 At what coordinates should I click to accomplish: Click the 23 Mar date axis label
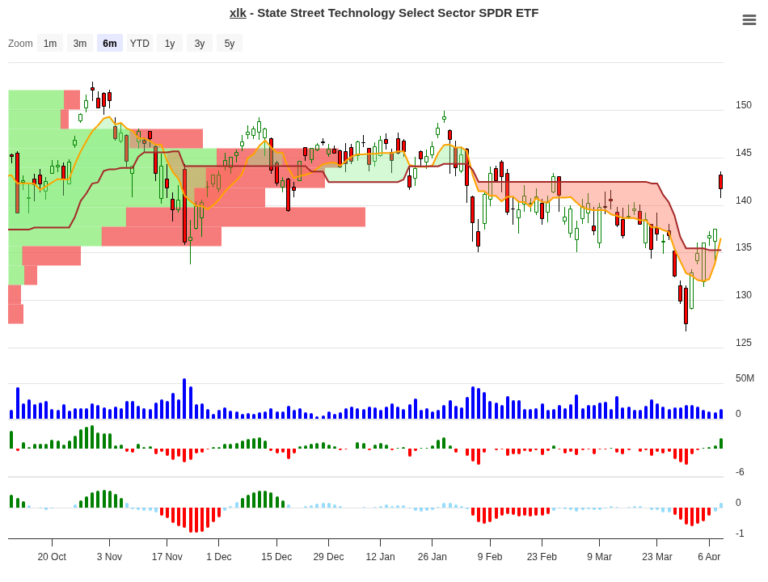657,557
